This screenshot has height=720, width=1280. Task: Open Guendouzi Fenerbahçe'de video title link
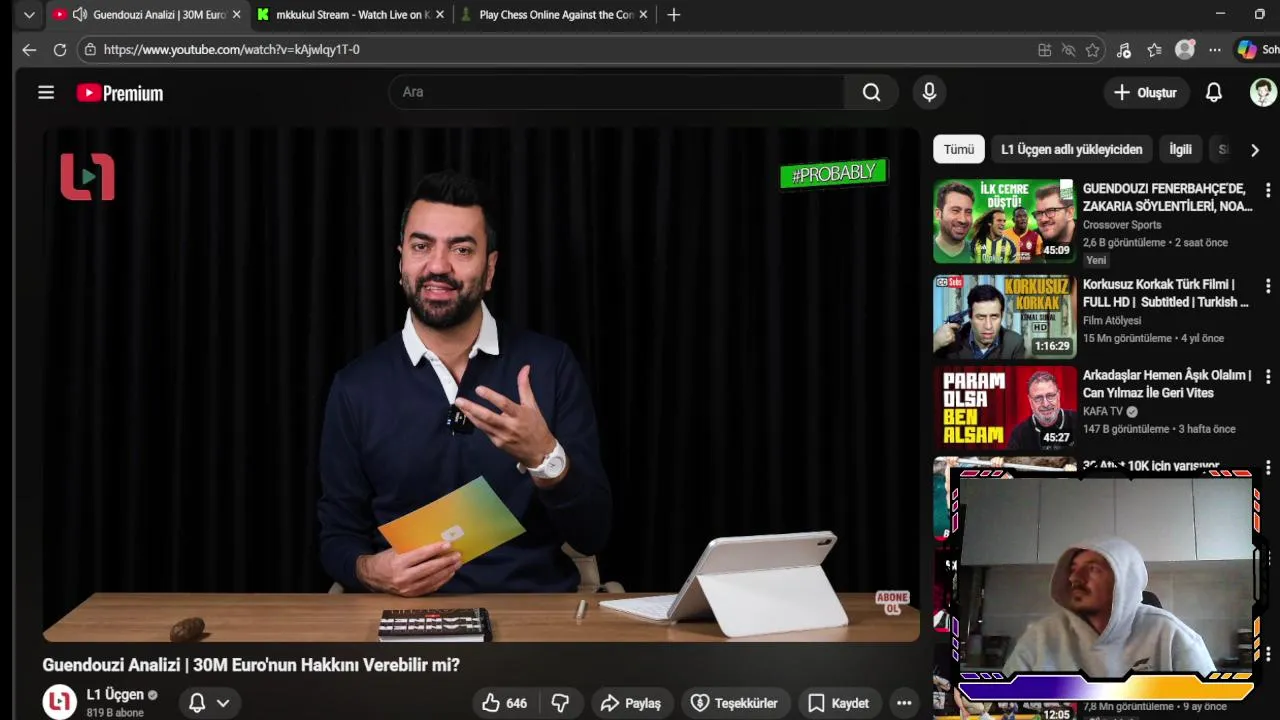point(1167,197)
